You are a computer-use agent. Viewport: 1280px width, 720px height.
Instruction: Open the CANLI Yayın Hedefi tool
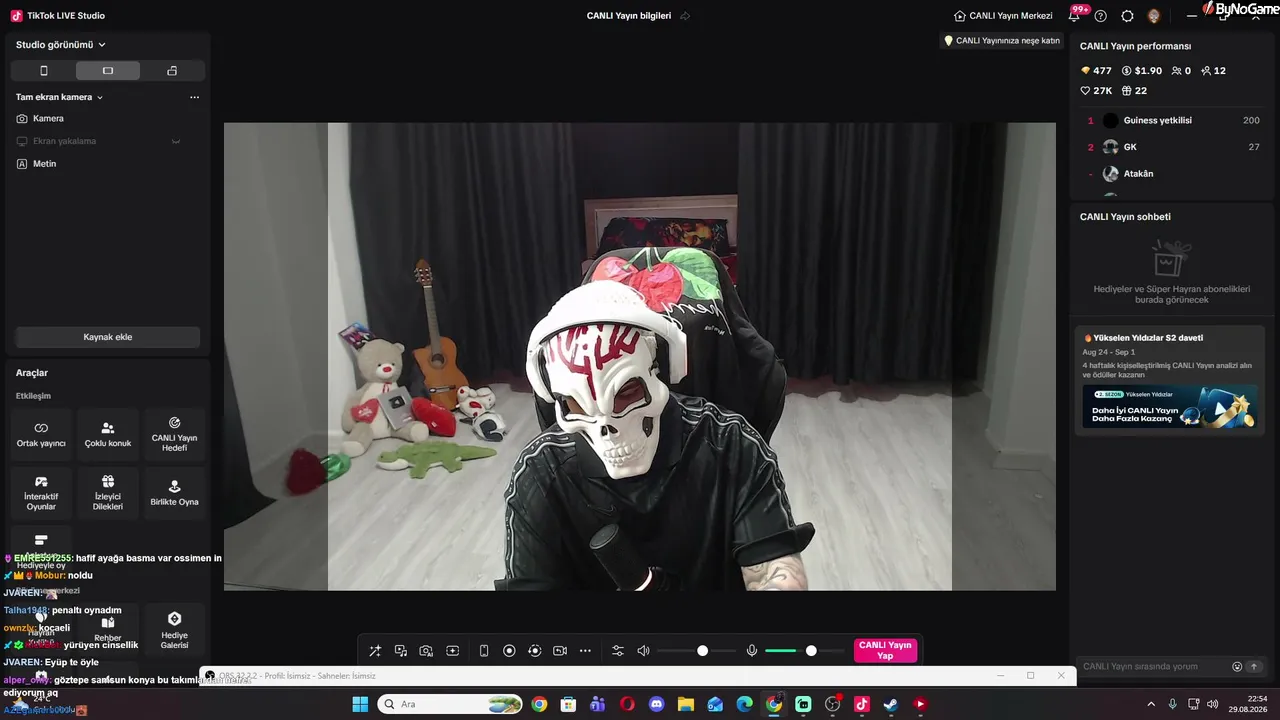[174, 435]
